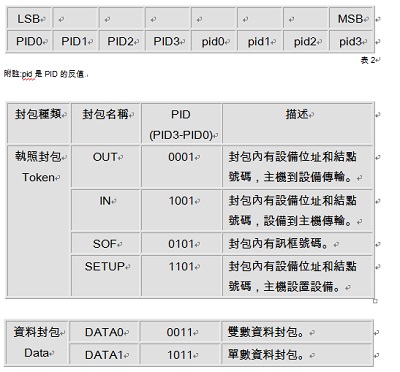Click the 0101 PID value
400x372 pixels.
(181, 243)
